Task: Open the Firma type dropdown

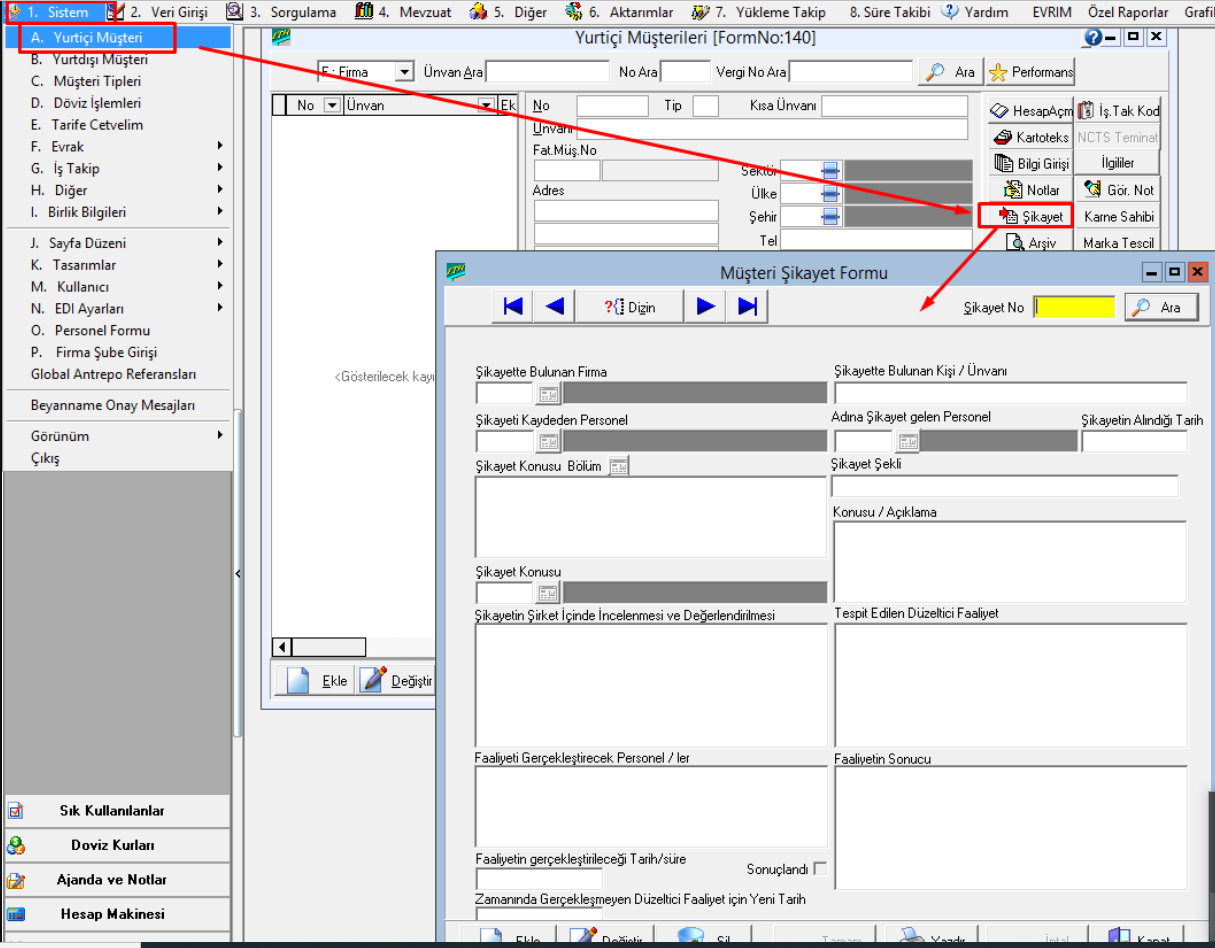Action: [404, 72]
